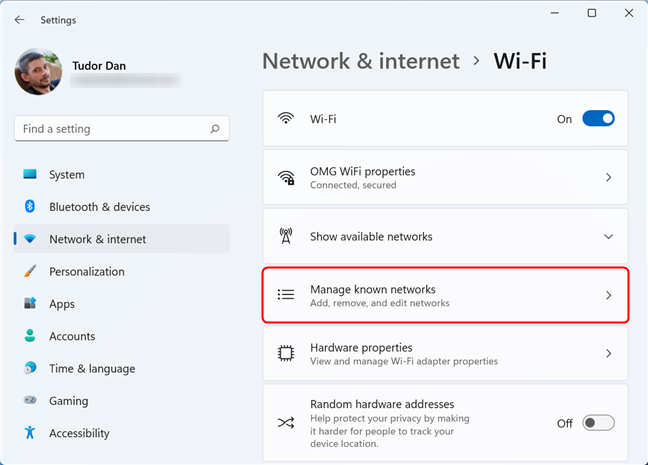This screenshot has height=465, width=648.
Task: Click Network & internet breadcrumb link
Action: [361, 62]
